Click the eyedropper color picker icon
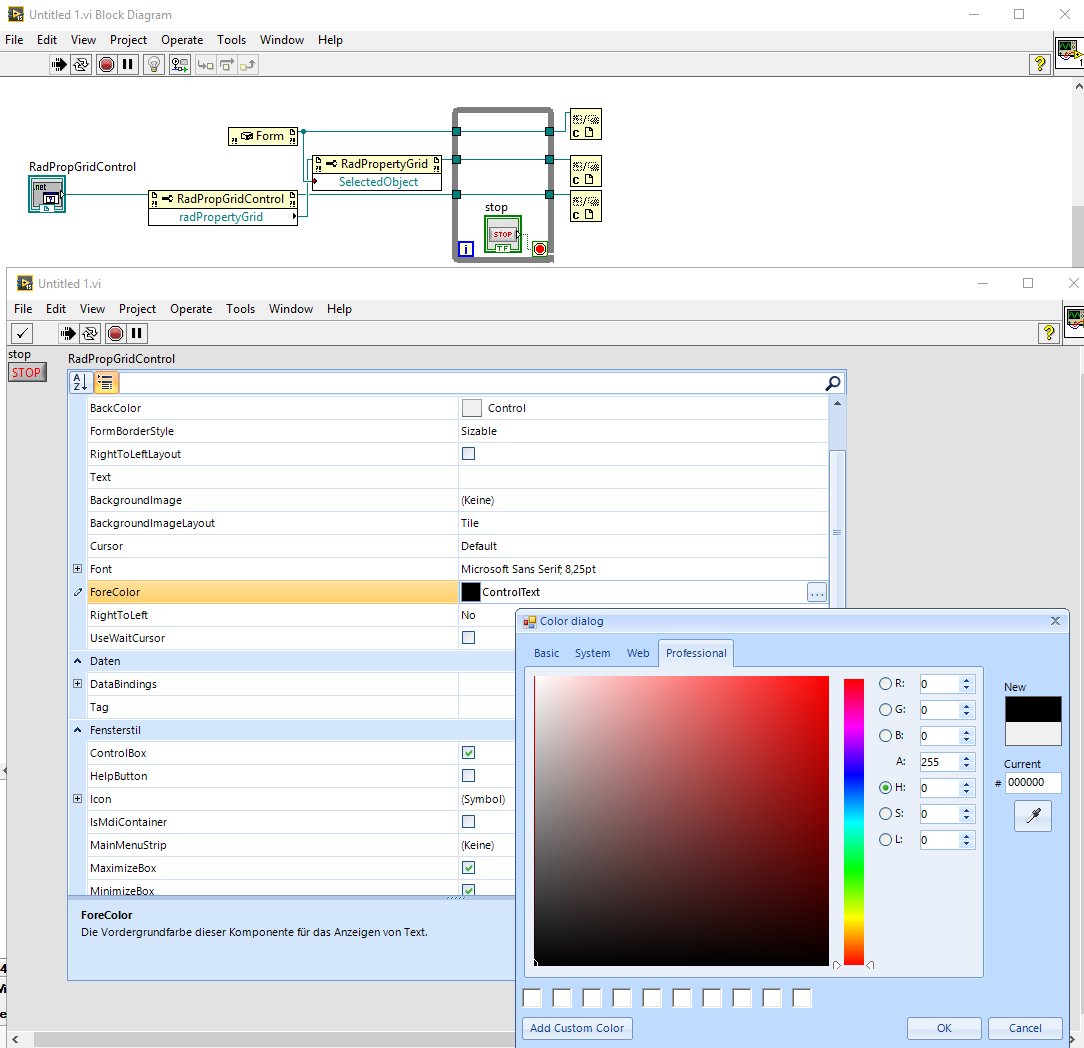The image size is (1084, 1048). coord(1033,816)
